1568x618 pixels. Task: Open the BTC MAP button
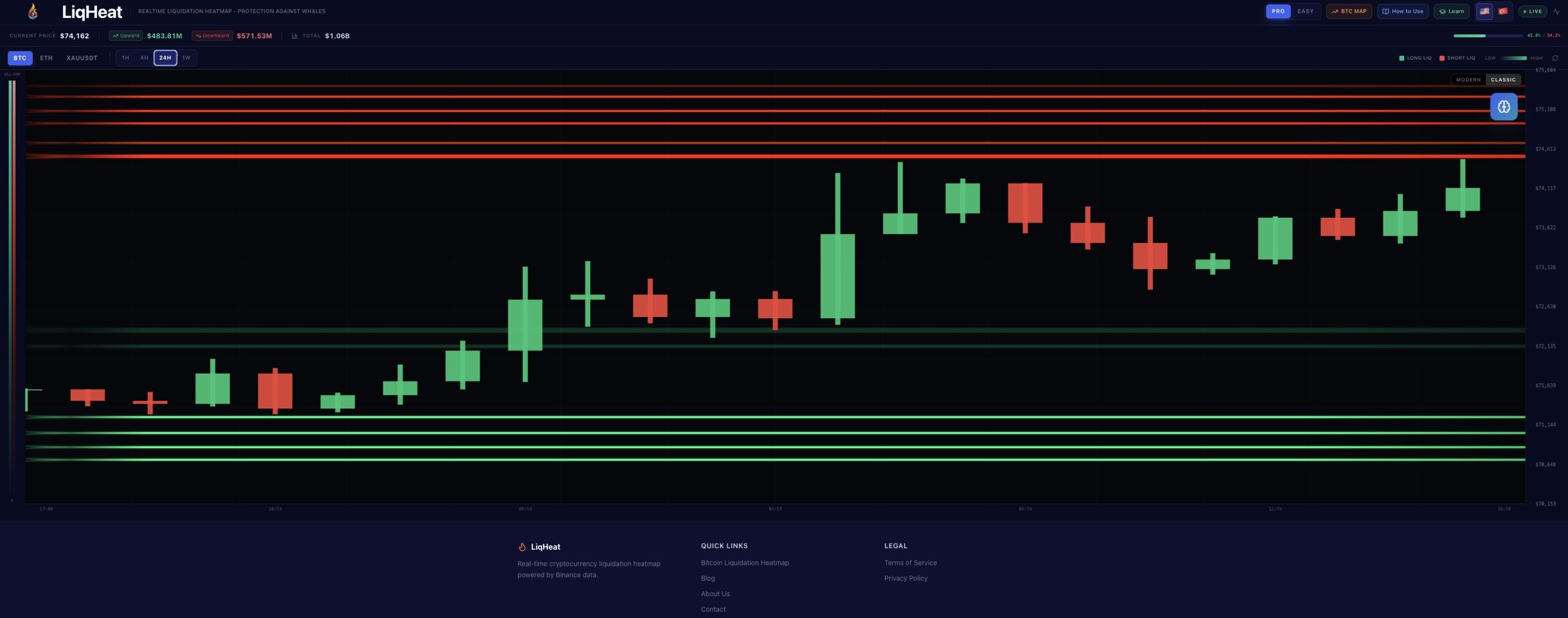point(1348,12)
